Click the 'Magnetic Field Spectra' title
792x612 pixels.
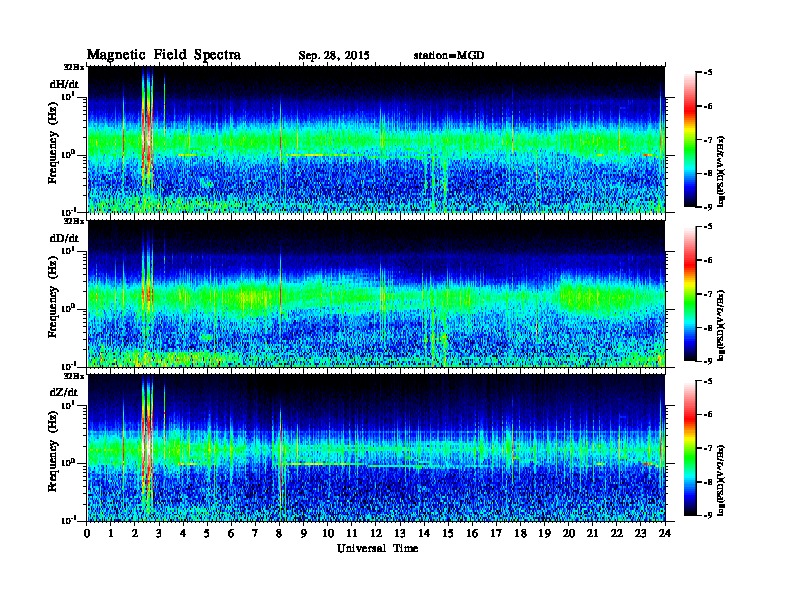tap(164, 55)
